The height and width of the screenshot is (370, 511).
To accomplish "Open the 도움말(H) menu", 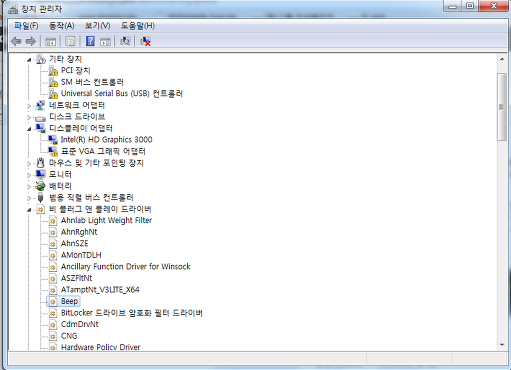I will 138,26.
